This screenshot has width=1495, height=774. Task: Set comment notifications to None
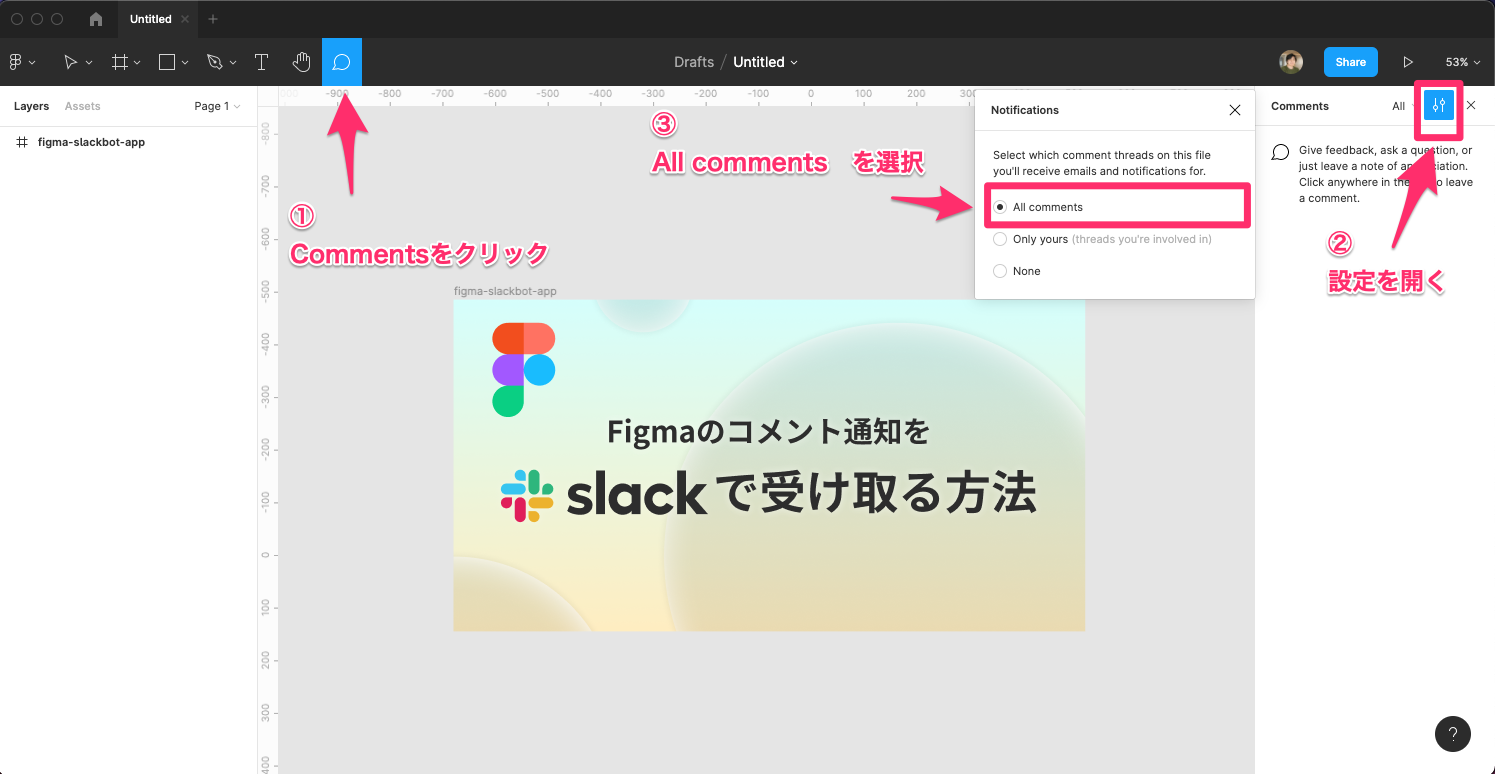pyautogui.click(x=999, y=270)
